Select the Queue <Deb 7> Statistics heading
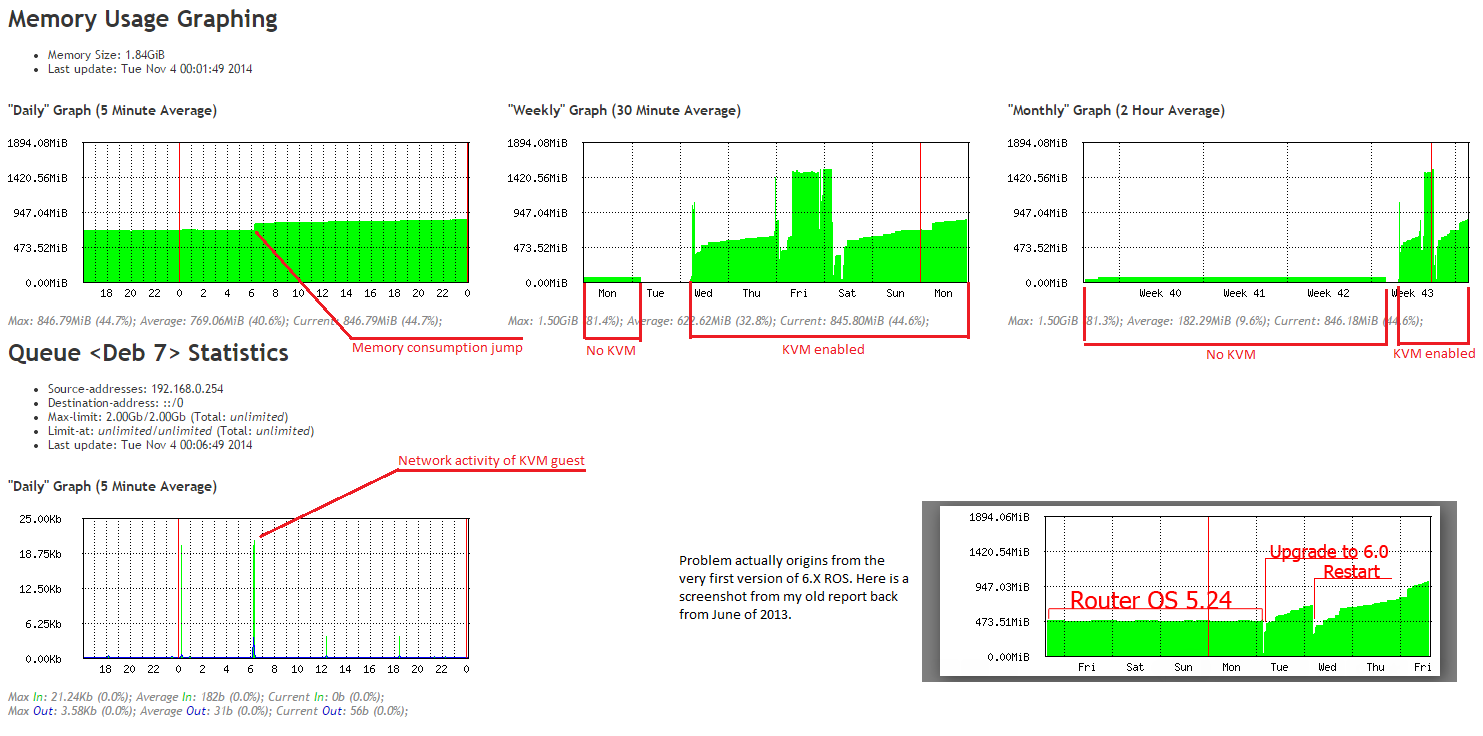The height and width of the screenshot is (736, 1483). click(x=148, y=352)
